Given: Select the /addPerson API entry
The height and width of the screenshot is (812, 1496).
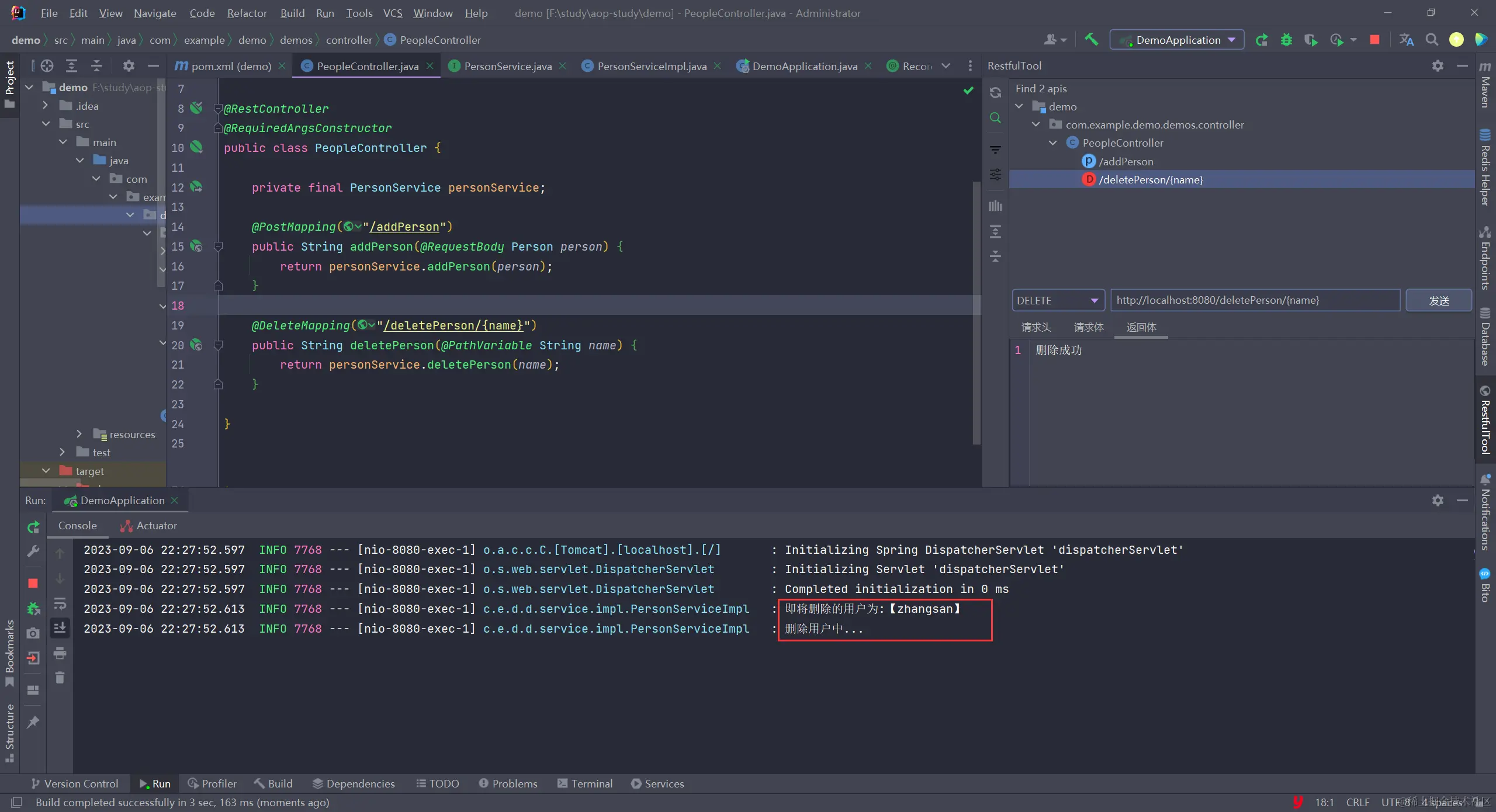Looking at the screenshot, I should [1126, 161].
